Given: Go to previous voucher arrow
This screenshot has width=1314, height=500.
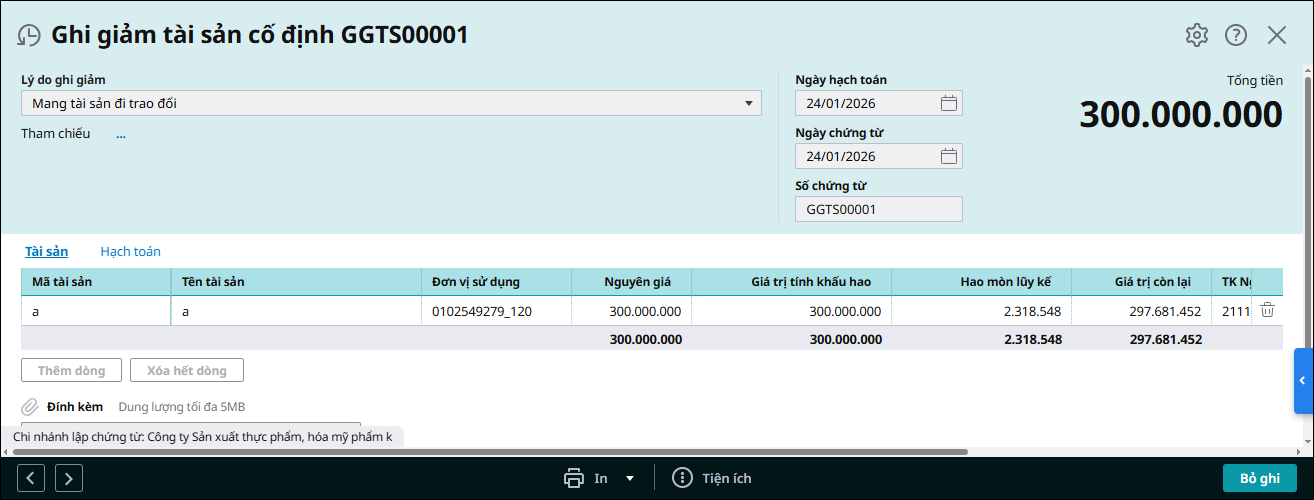Looking at the screenshot, I should pos(32,478).
